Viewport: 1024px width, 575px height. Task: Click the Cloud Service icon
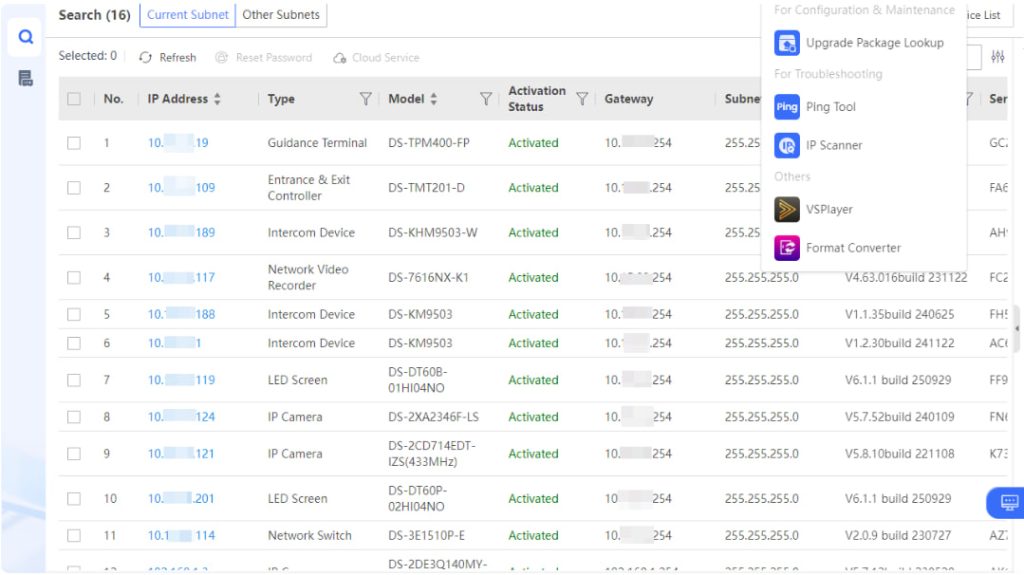(339, 58)
